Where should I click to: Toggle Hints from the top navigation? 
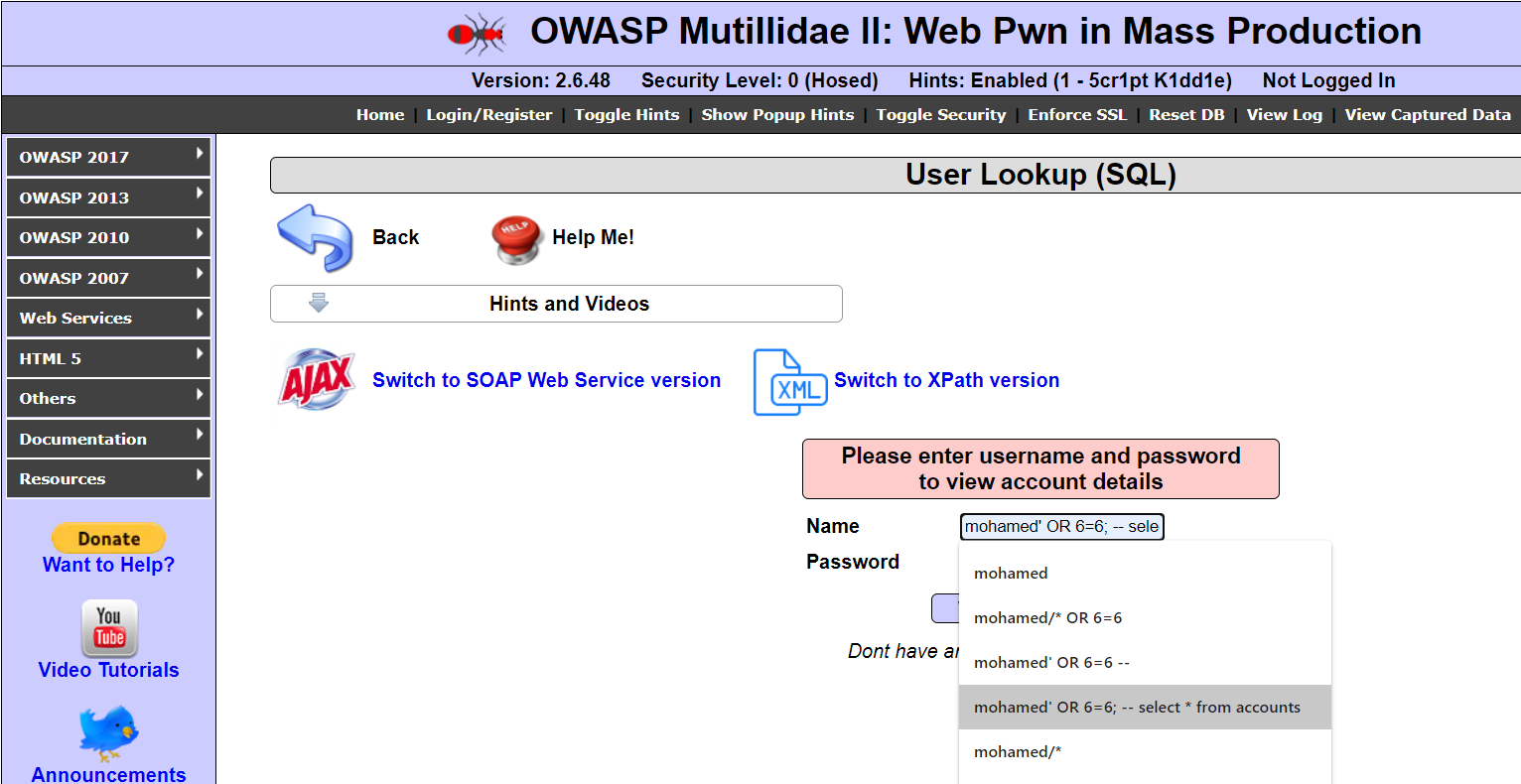click(626, 114)
